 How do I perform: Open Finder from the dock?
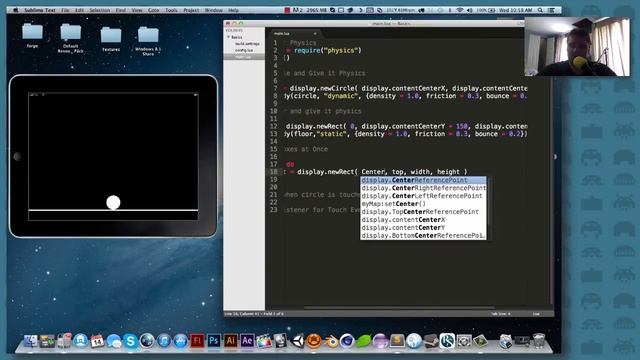click(x=31, y=341)
